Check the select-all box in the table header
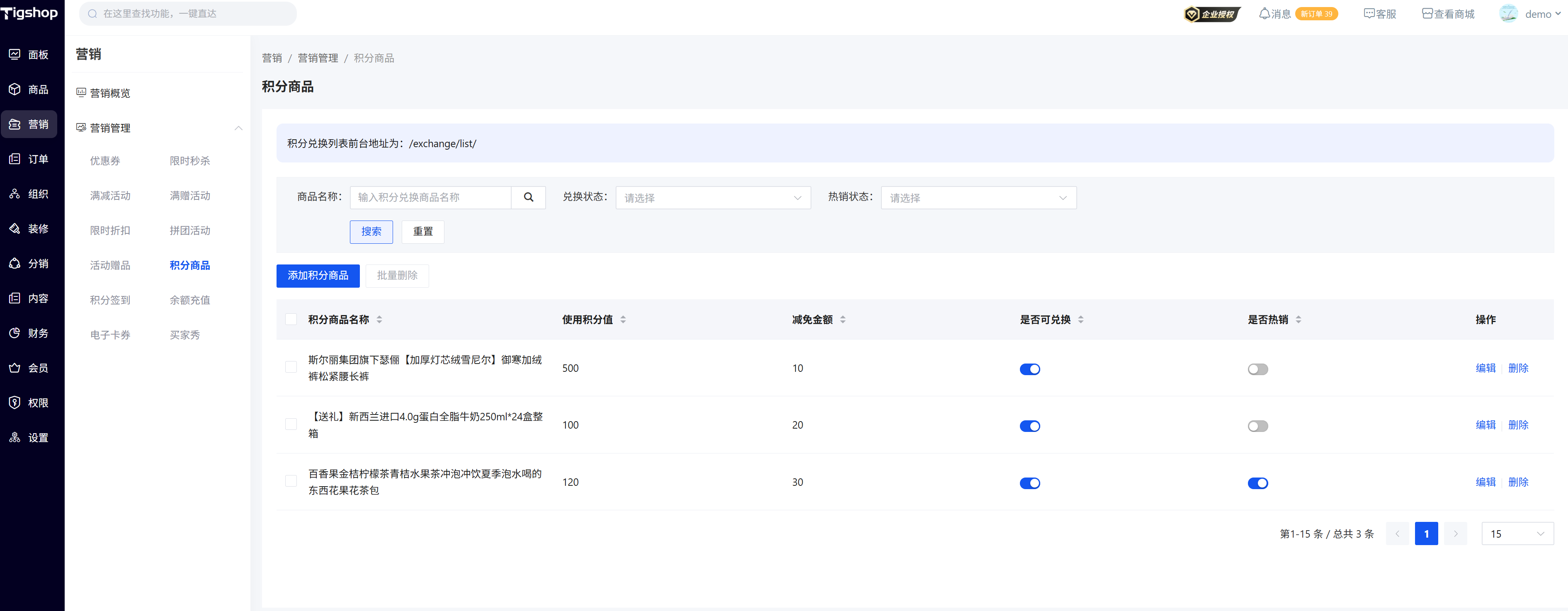 coord(291,320)
